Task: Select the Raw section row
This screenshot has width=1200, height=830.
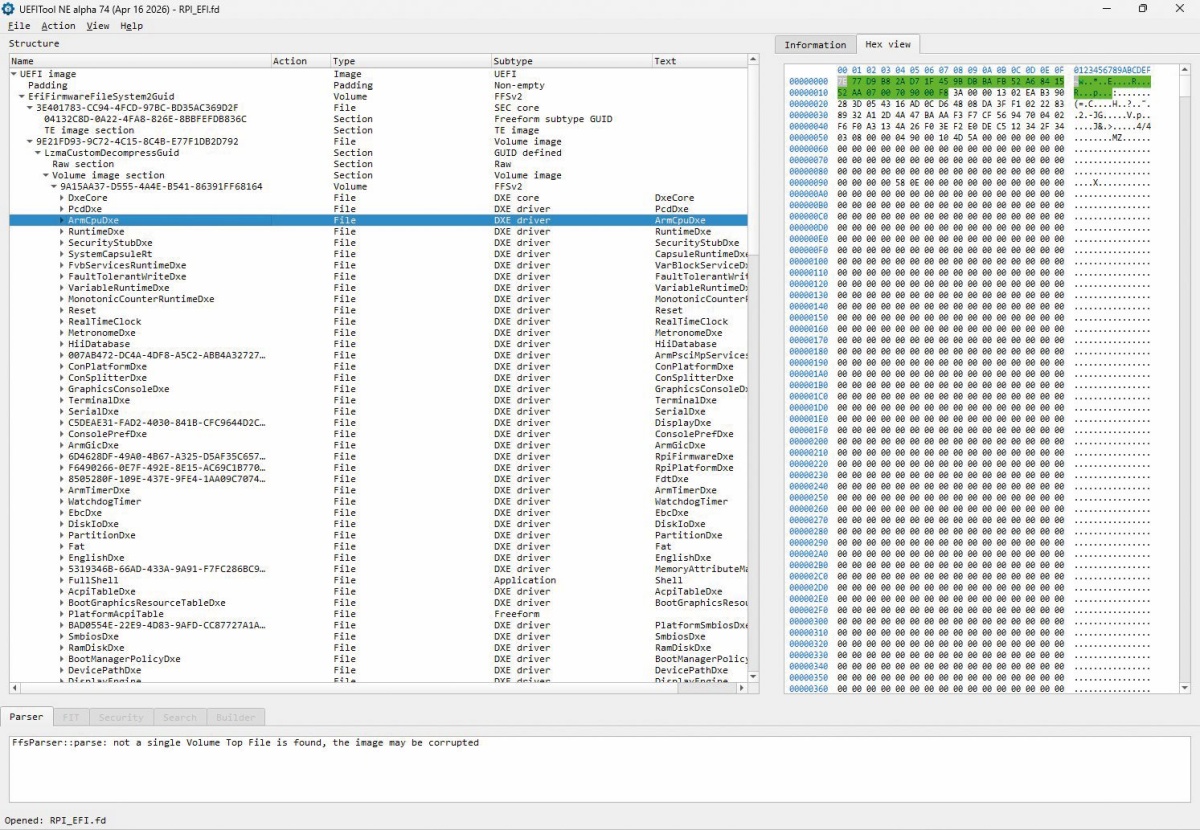Action: 378,164
